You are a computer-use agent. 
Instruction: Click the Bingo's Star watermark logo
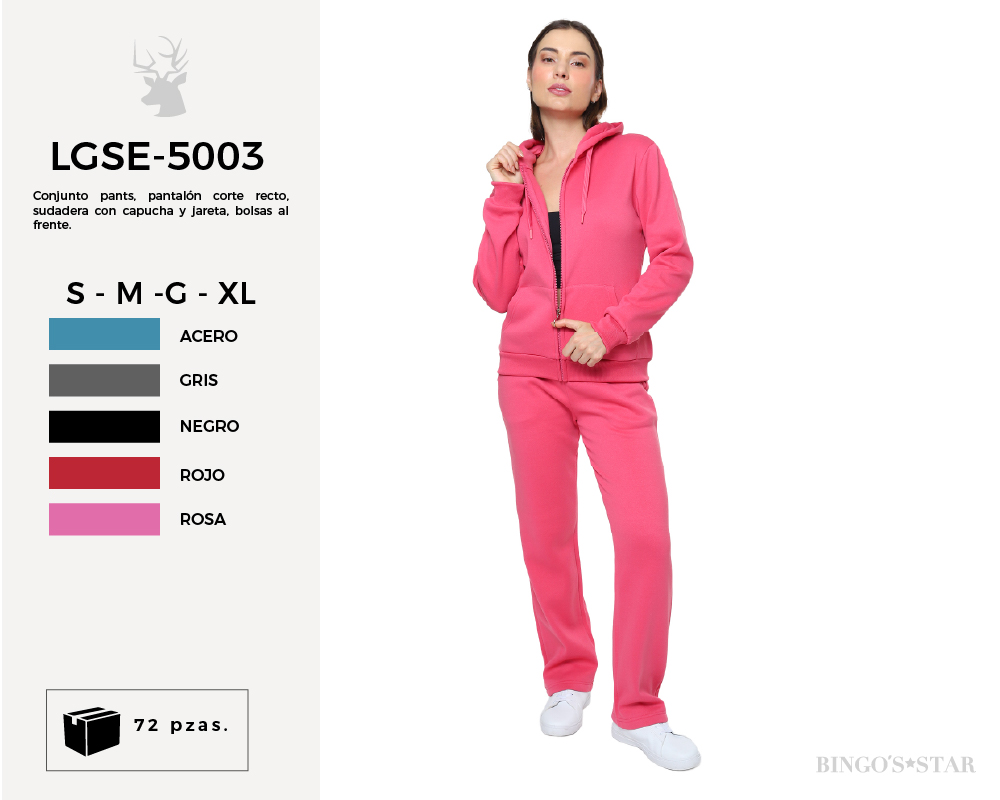point(896,764)
